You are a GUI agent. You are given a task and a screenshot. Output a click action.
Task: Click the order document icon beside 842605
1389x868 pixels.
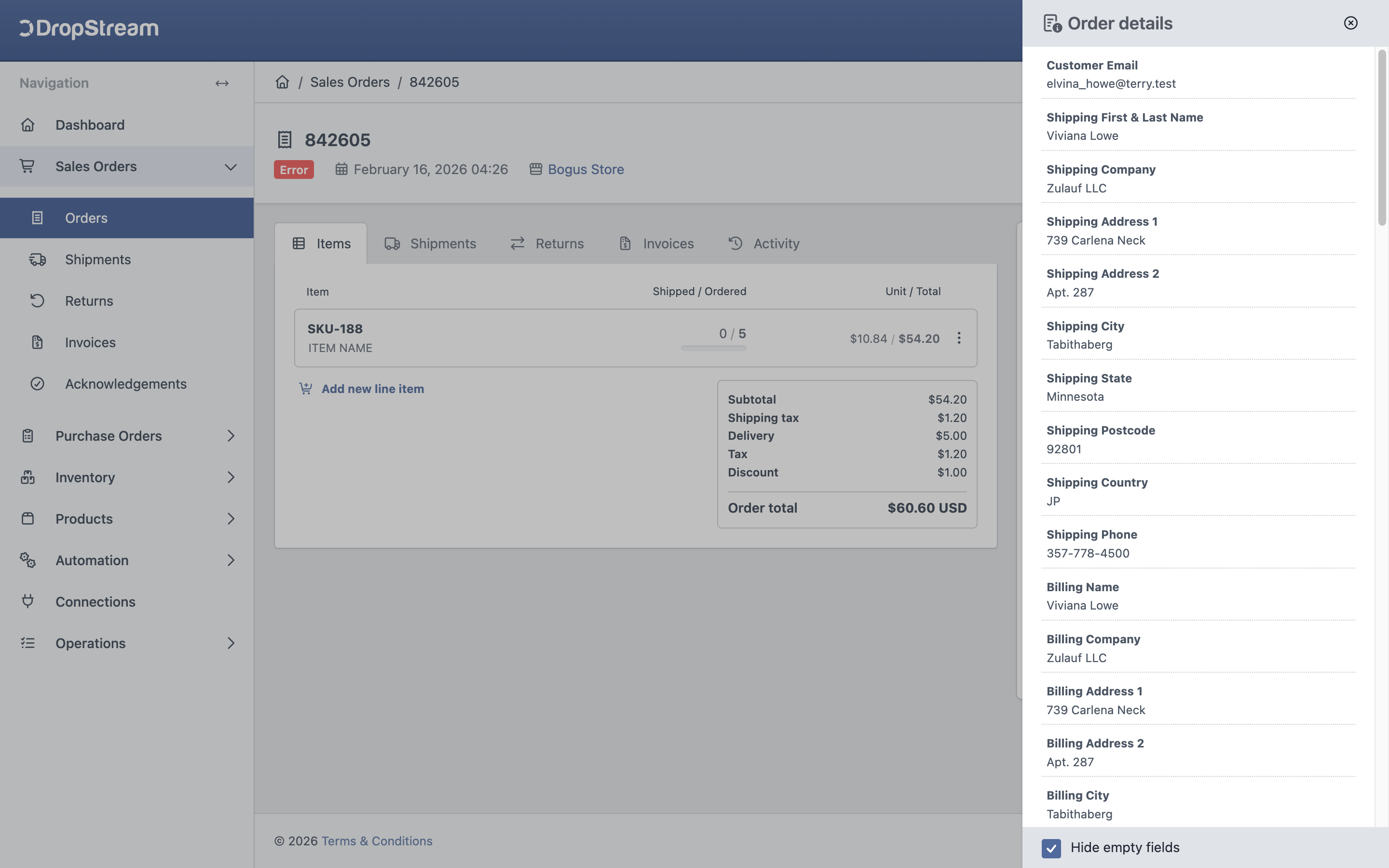[285, 139]
